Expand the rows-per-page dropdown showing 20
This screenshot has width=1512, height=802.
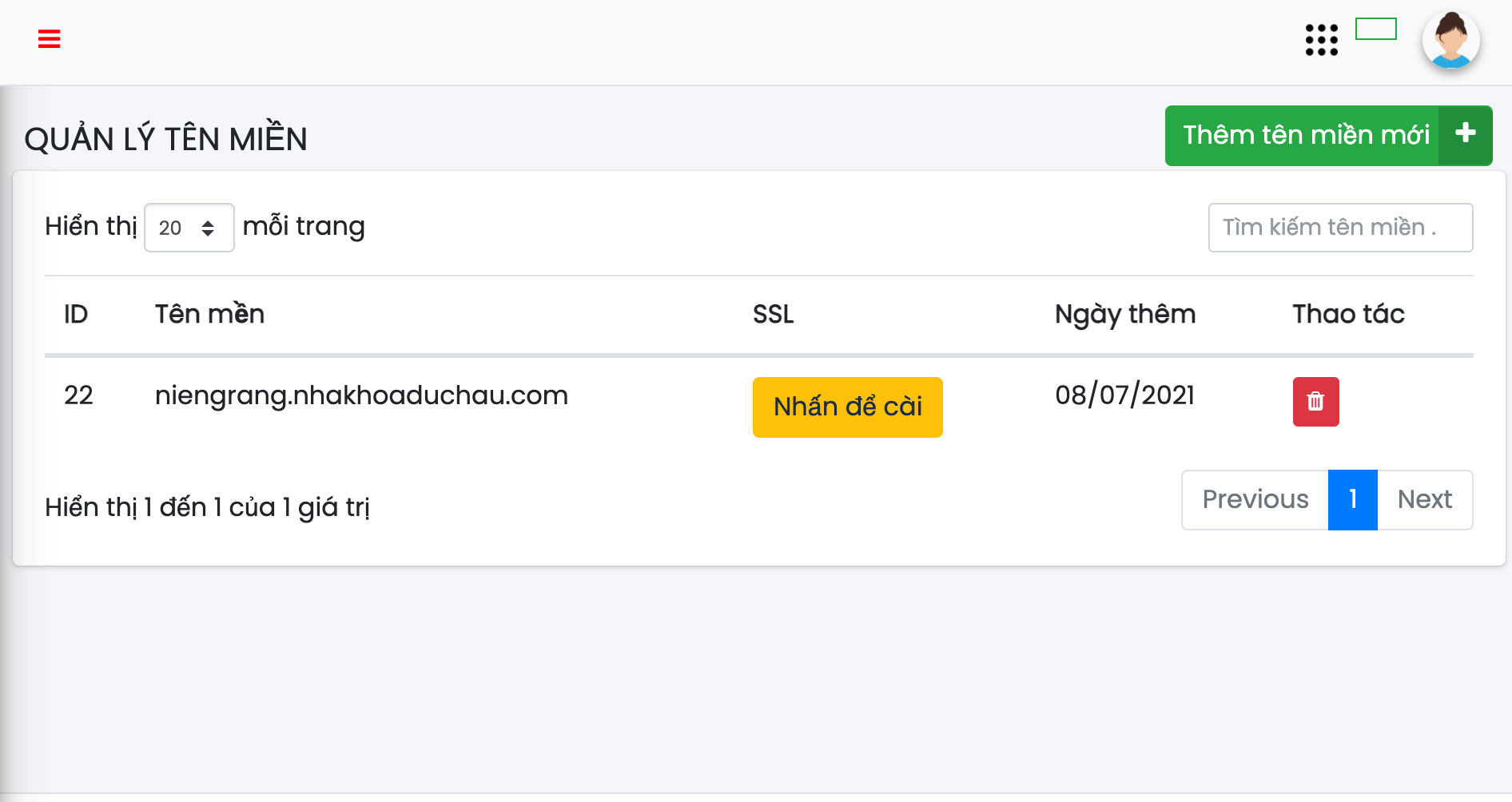click(x=189, y=228)
